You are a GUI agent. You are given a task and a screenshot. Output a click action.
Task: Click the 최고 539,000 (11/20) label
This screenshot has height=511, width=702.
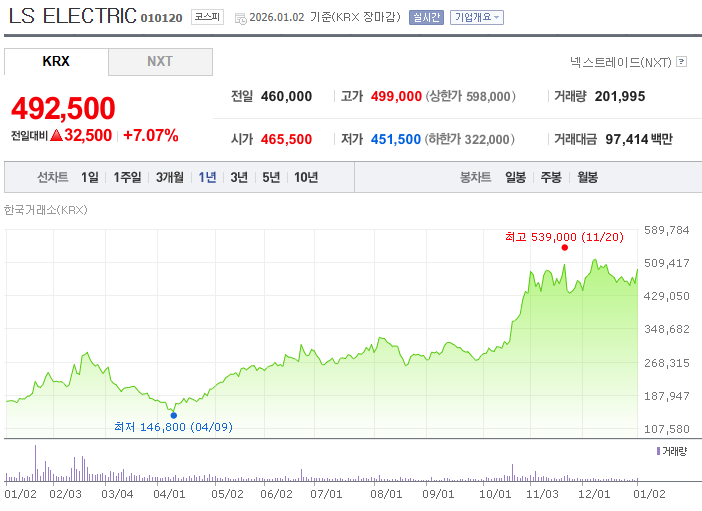pyautogui.click(x=565, y=237)
